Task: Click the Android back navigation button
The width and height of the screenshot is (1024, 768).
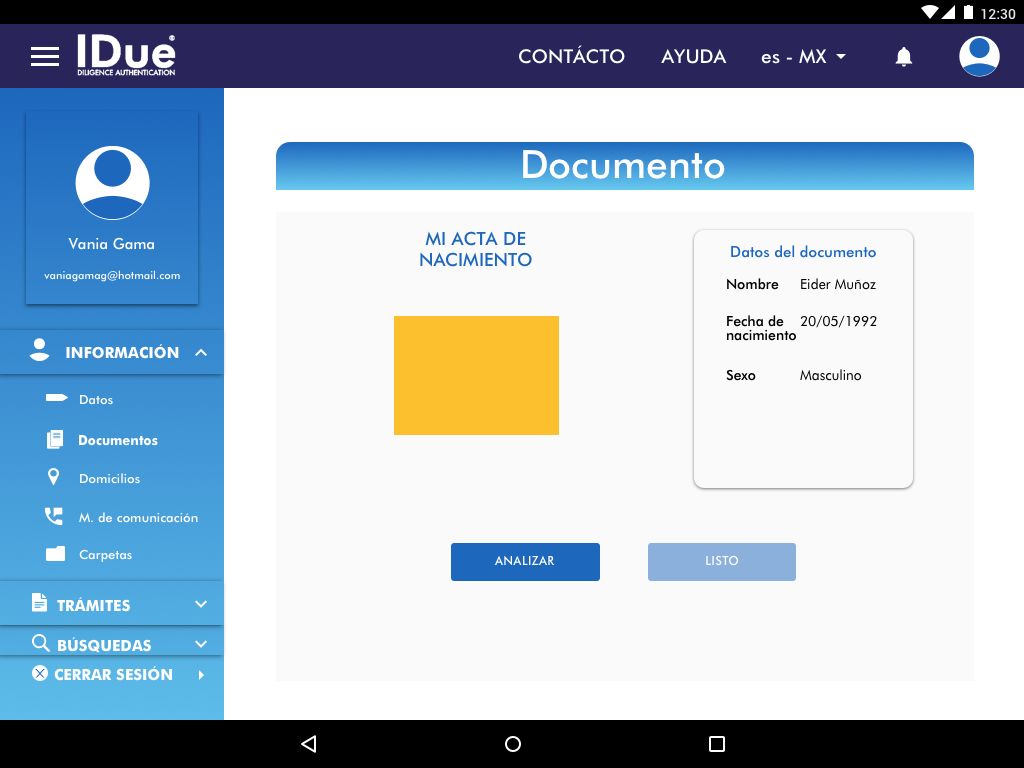Action: click(308, 744)
